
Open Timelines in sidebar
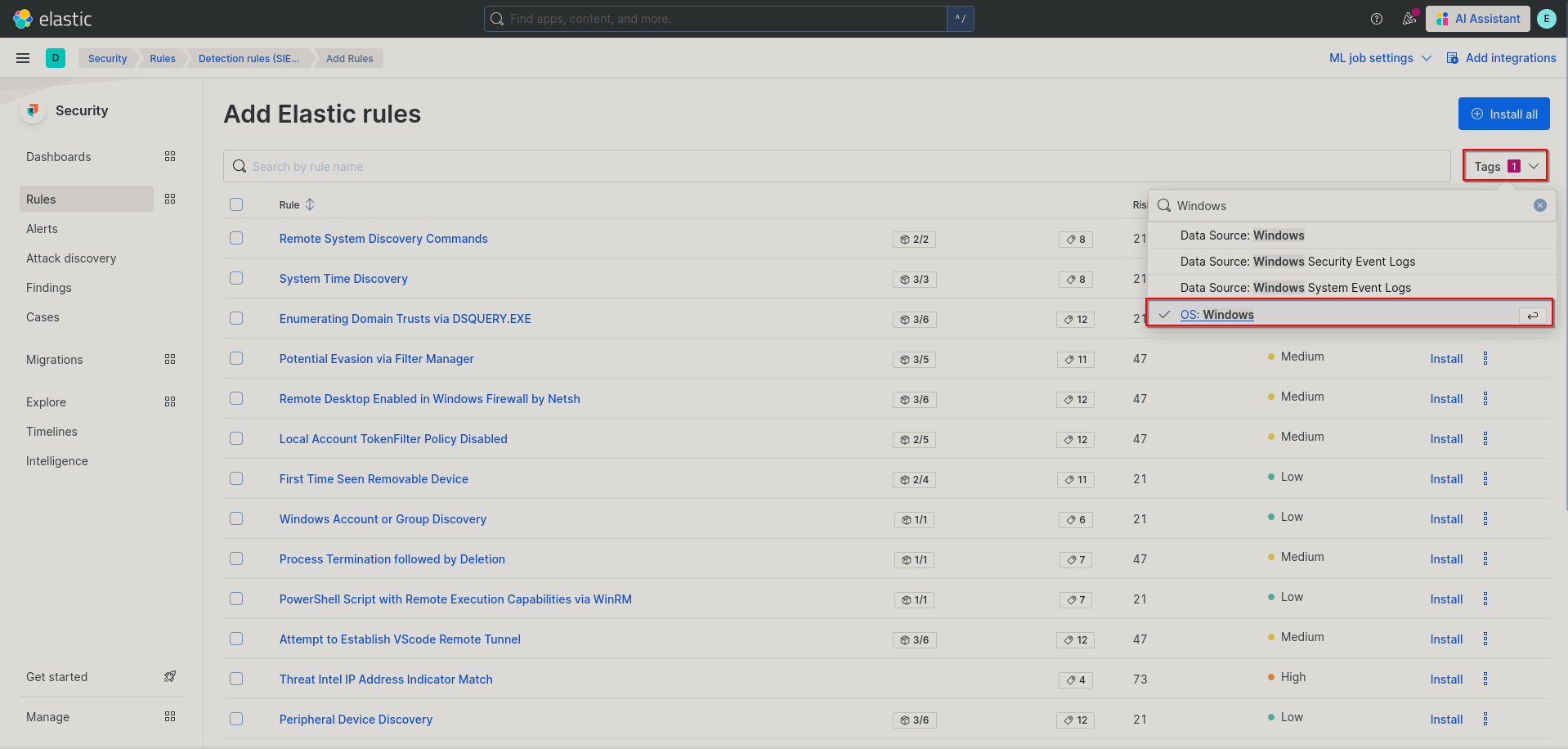click(x=52, y=432)
